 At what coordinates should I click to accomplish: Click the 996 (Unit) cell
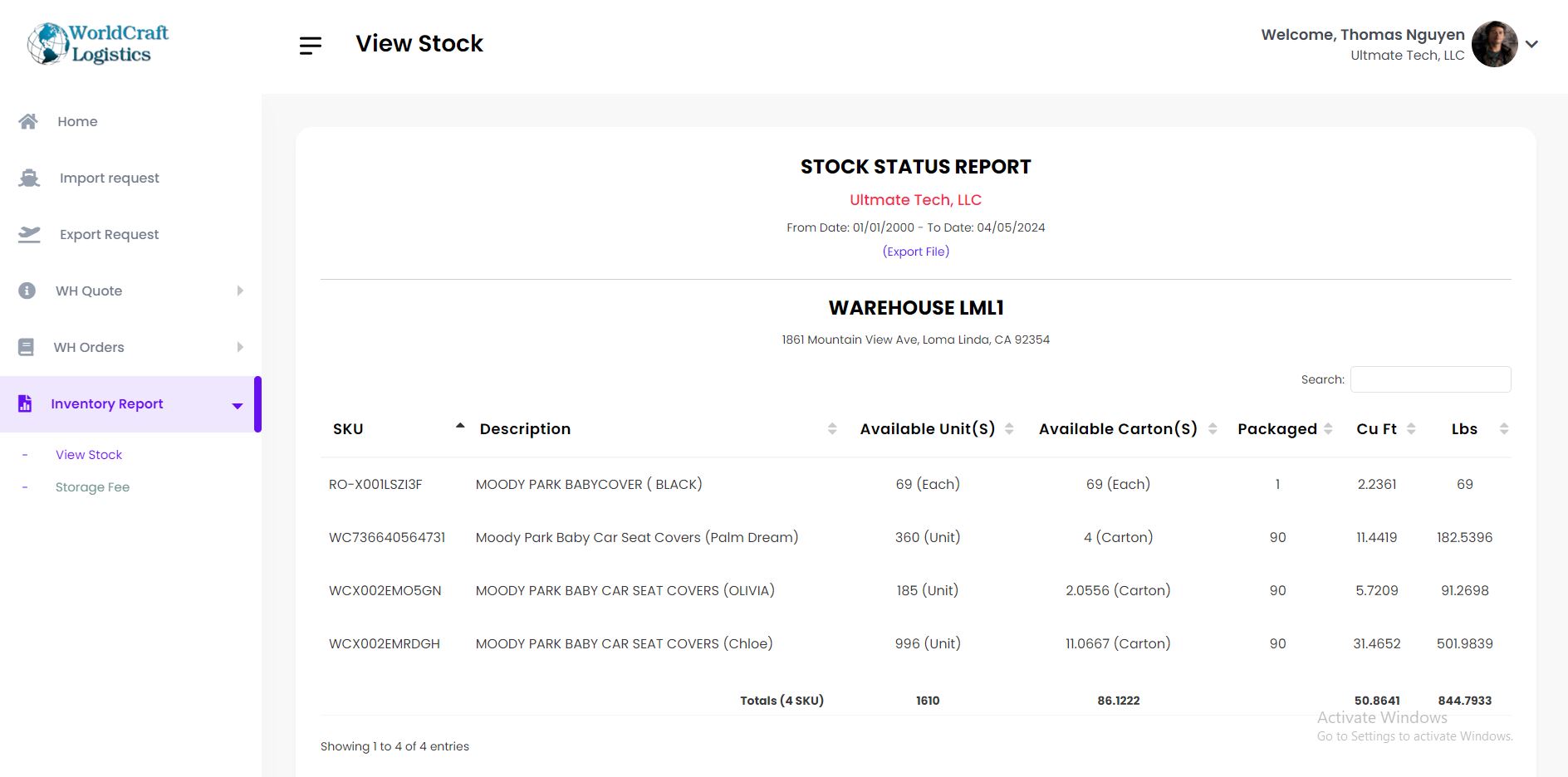click(x=928, y=643)
